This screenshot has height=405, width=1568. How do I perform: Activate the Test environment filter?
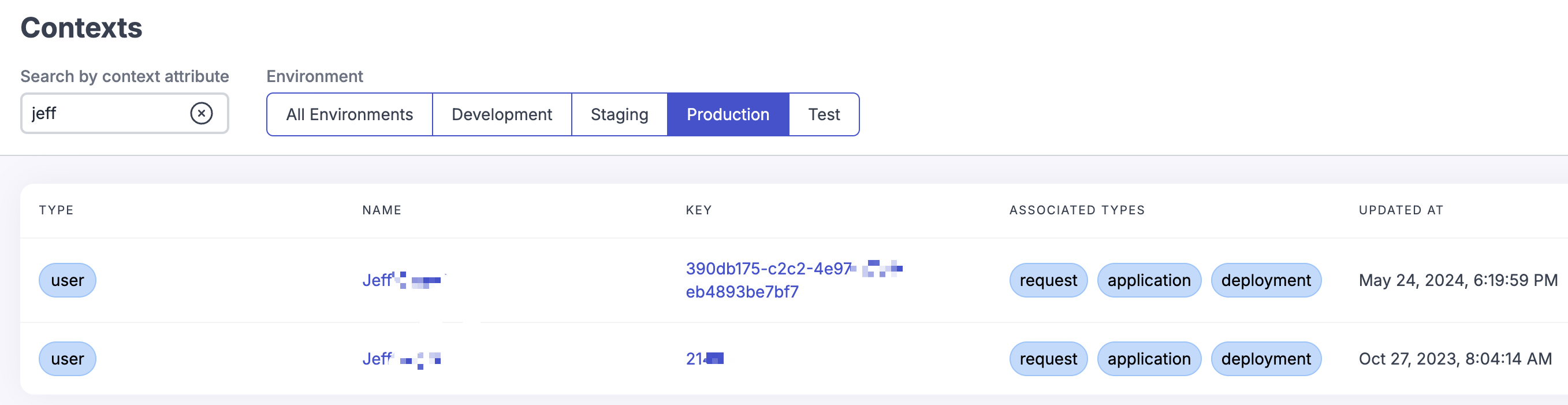[824, 114]
